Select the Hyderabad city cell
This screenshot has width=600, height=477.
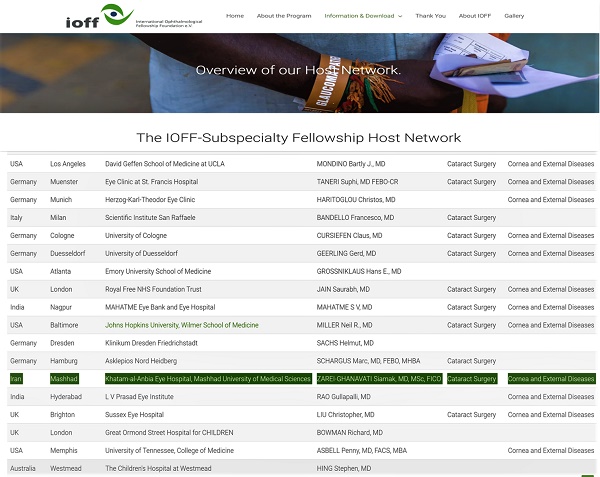tap(66, 397)
